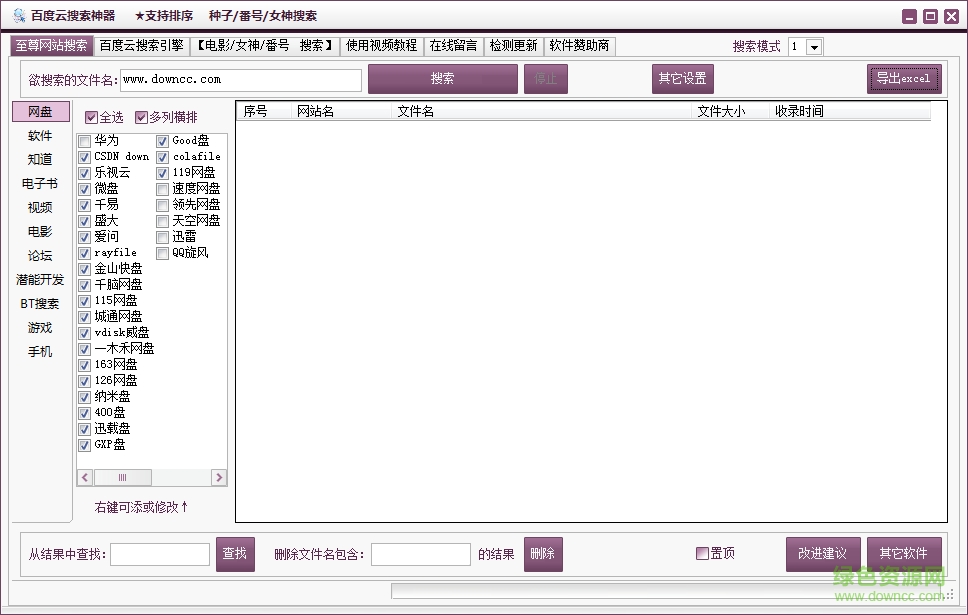968x615 pixels.
Task: Click the 搜索 search button
Action: [443, 79]
